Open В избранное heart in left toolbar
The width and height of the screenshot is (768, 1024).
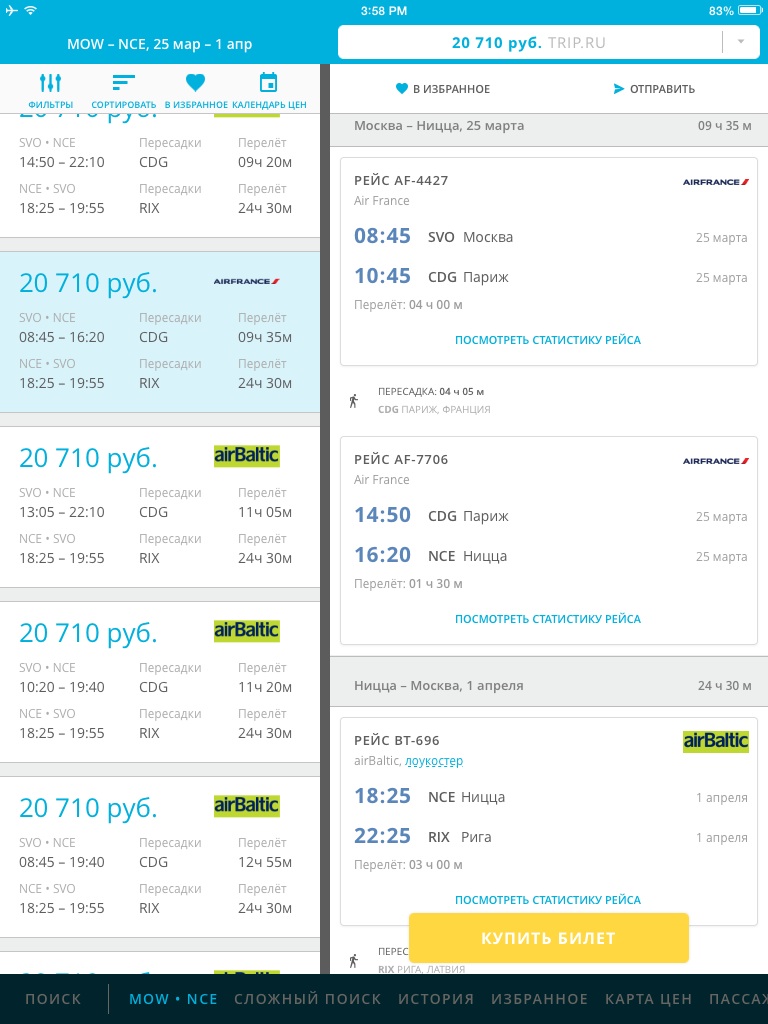(x=195, y=83)
